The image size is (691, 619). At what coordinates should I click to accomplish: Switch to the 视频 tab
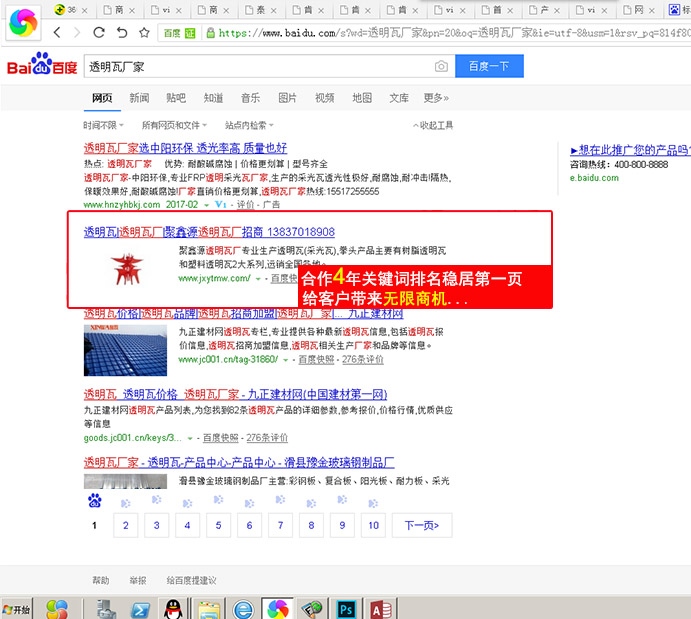(x=325, y=98)
